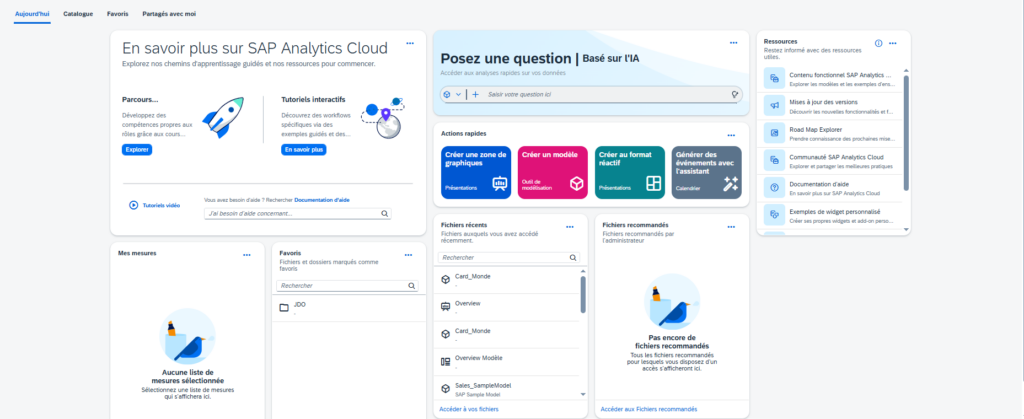Click the JDO folder icon

(284, 308)
